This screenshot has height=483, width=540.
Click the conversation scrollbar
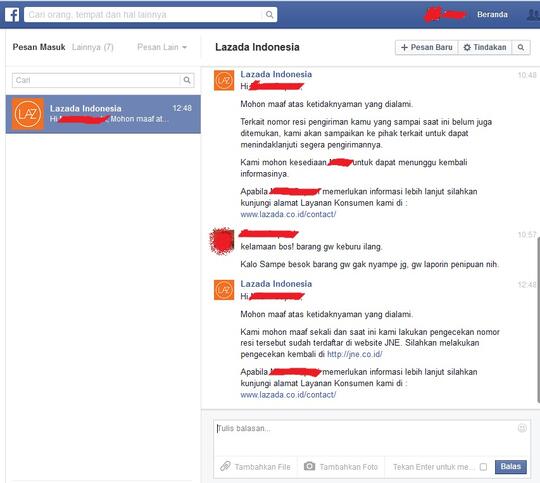tap(538, 320)
